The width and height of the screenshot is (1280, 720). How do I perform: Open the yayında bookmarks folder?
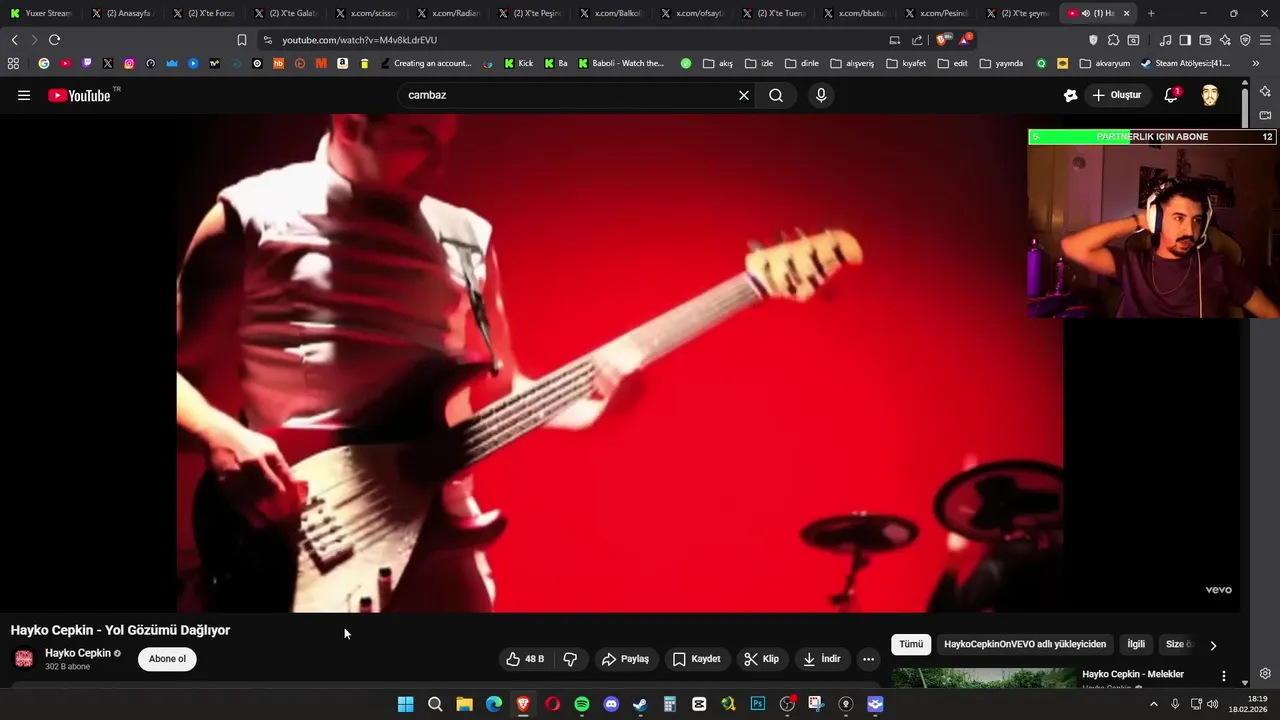(x=1001, y=63)
